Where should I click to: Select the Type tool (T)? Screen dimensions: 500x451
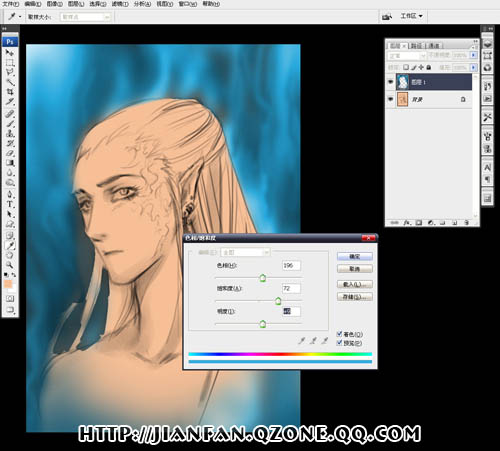10,204
